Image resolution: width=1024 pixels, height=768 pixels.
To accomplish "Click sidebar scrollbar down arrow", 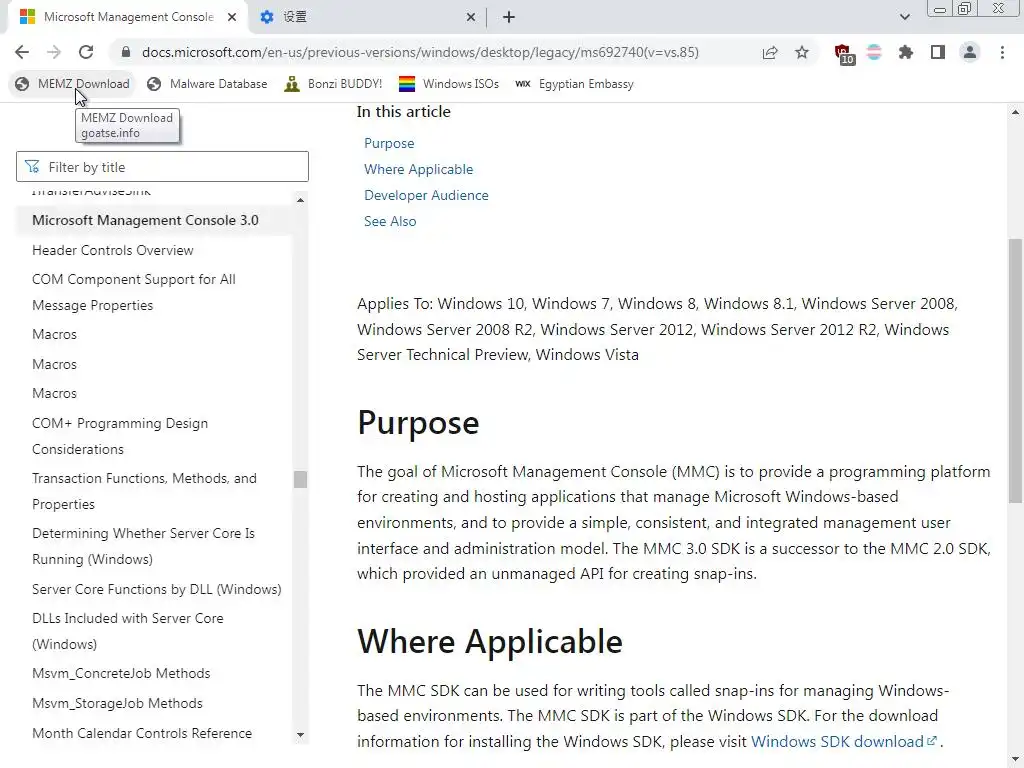I will point(300,735).
